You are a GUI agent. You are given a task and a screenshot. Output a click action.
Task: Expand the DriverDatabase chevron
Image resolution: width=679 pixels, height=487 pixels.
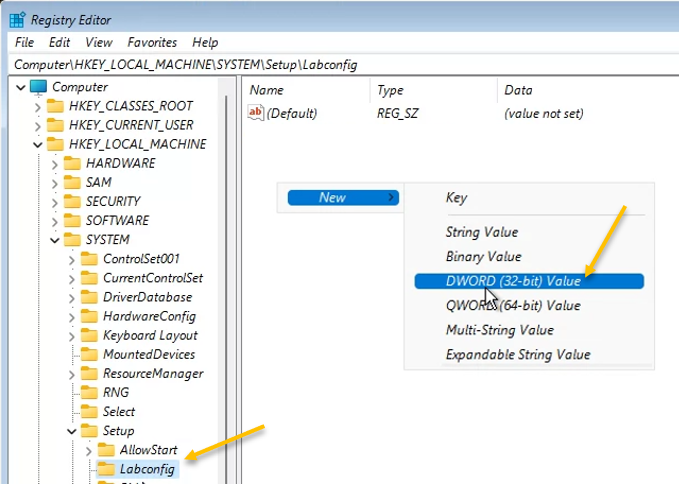tap(71, 298)
